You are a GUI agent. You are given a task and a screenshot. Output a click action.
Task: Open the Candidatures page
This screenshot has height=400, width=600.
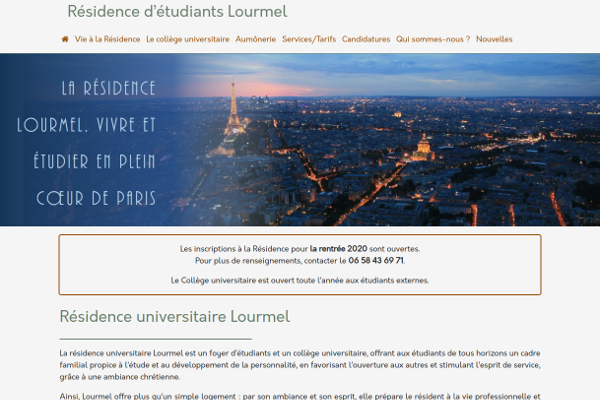(366, 39)
